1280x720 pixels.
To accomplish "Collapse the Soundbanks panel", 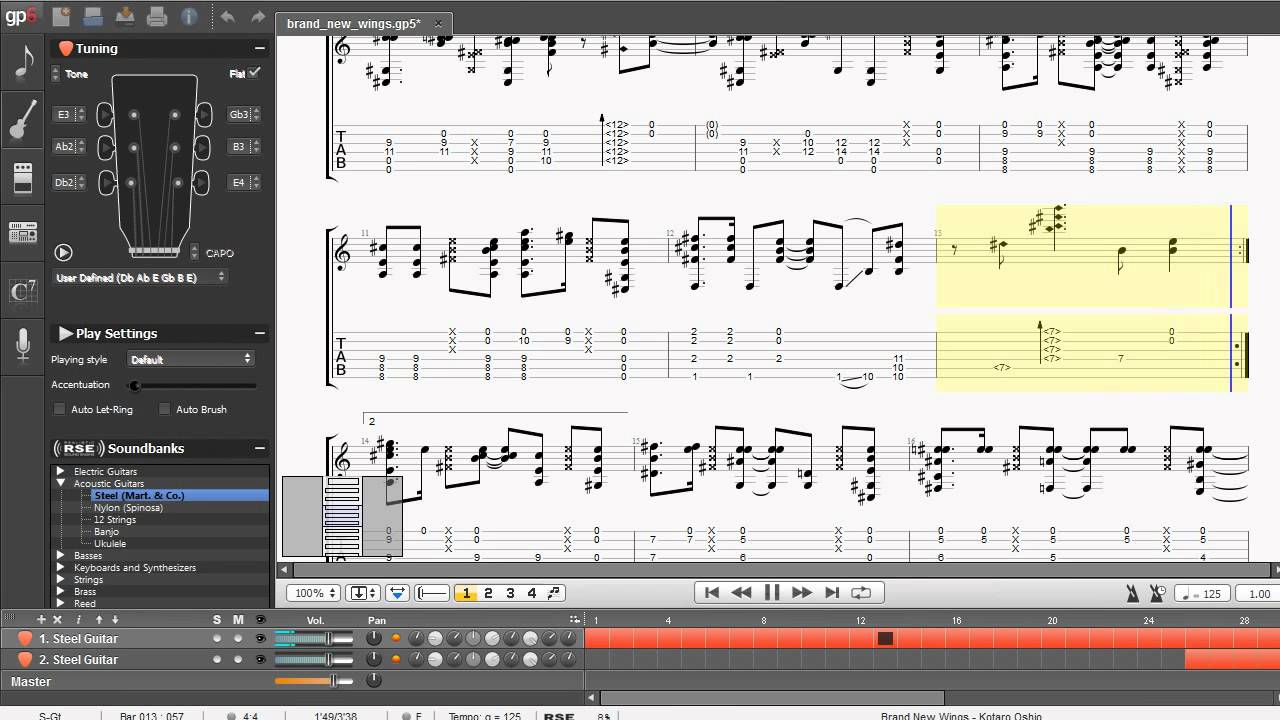I will [259, 448].
